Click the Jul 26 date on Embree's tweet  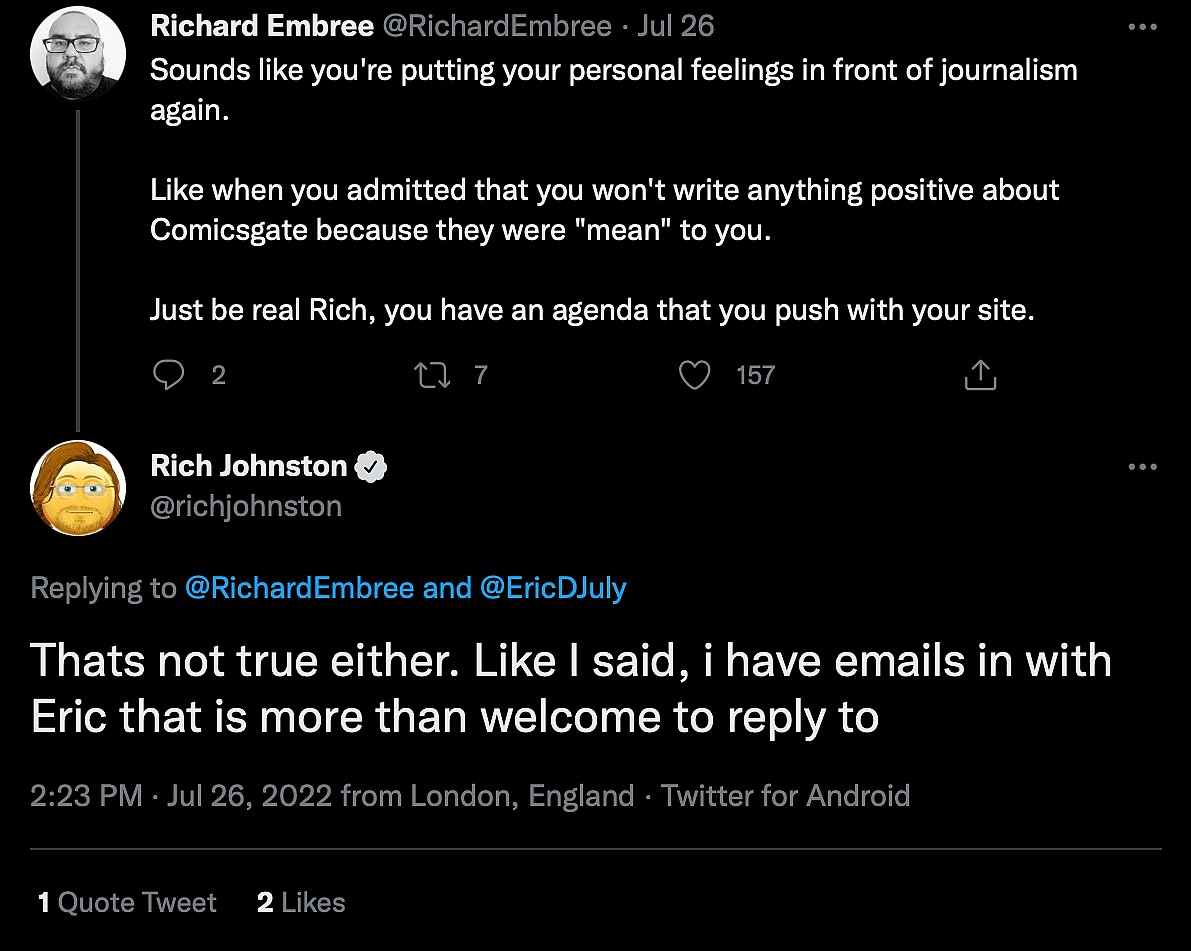pos(676,26)
